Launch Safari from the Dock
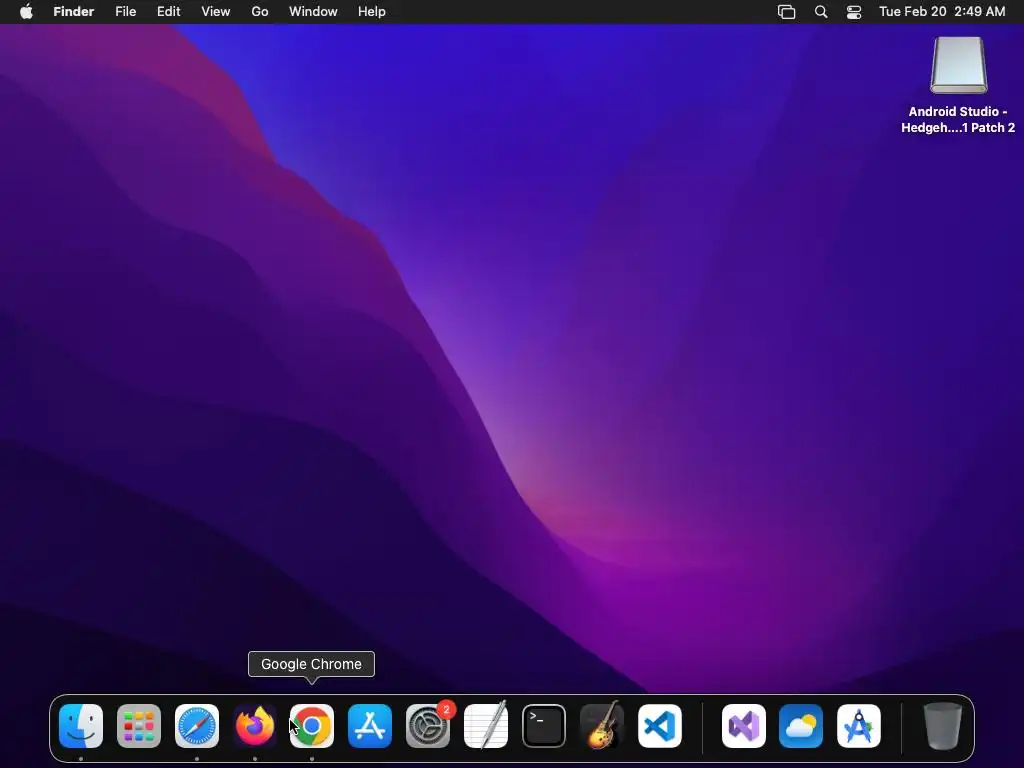This screenshot has width=1024, height=768. (x=197, y=726)
